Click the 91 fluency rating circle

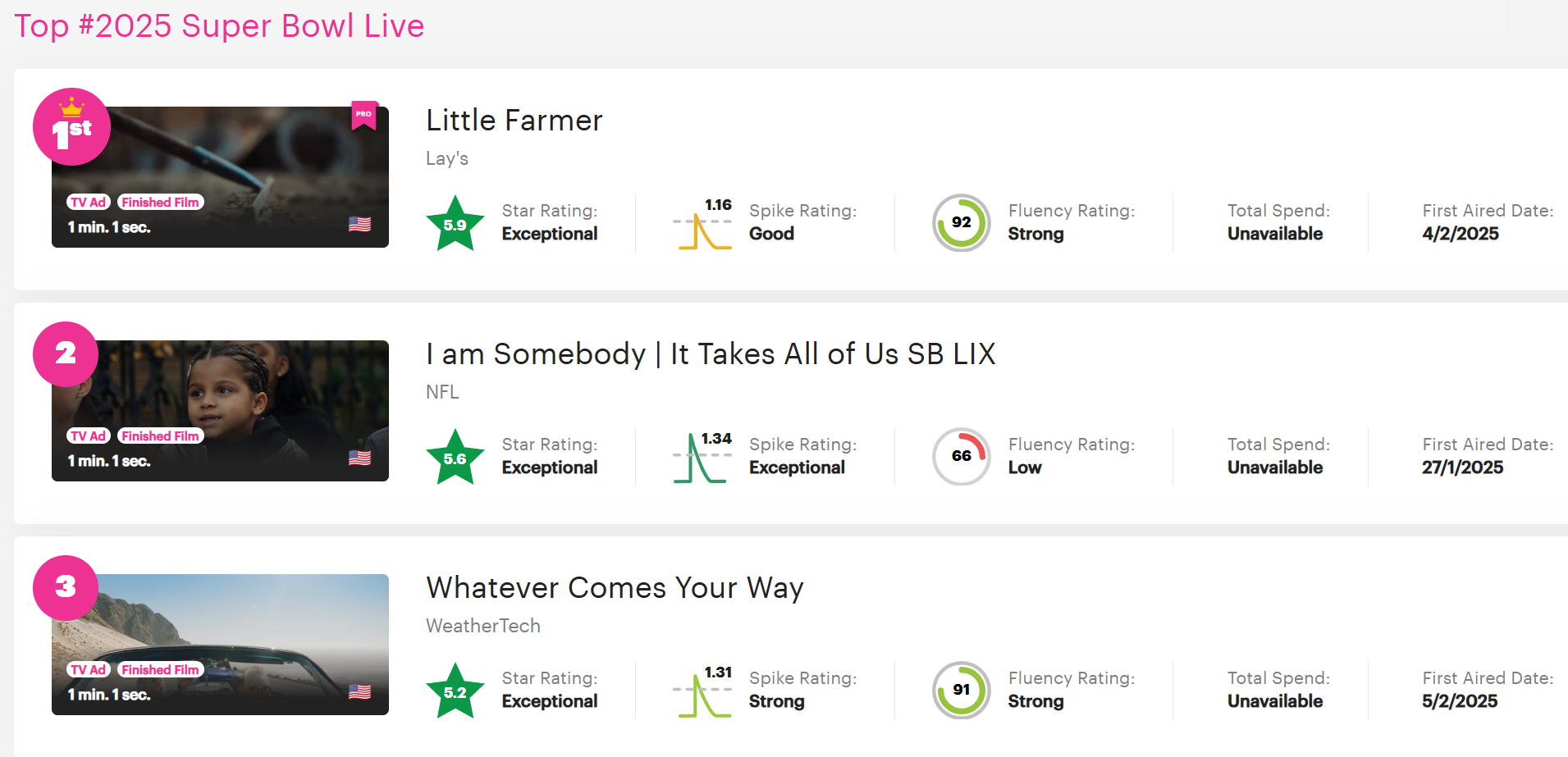(962, 690)
